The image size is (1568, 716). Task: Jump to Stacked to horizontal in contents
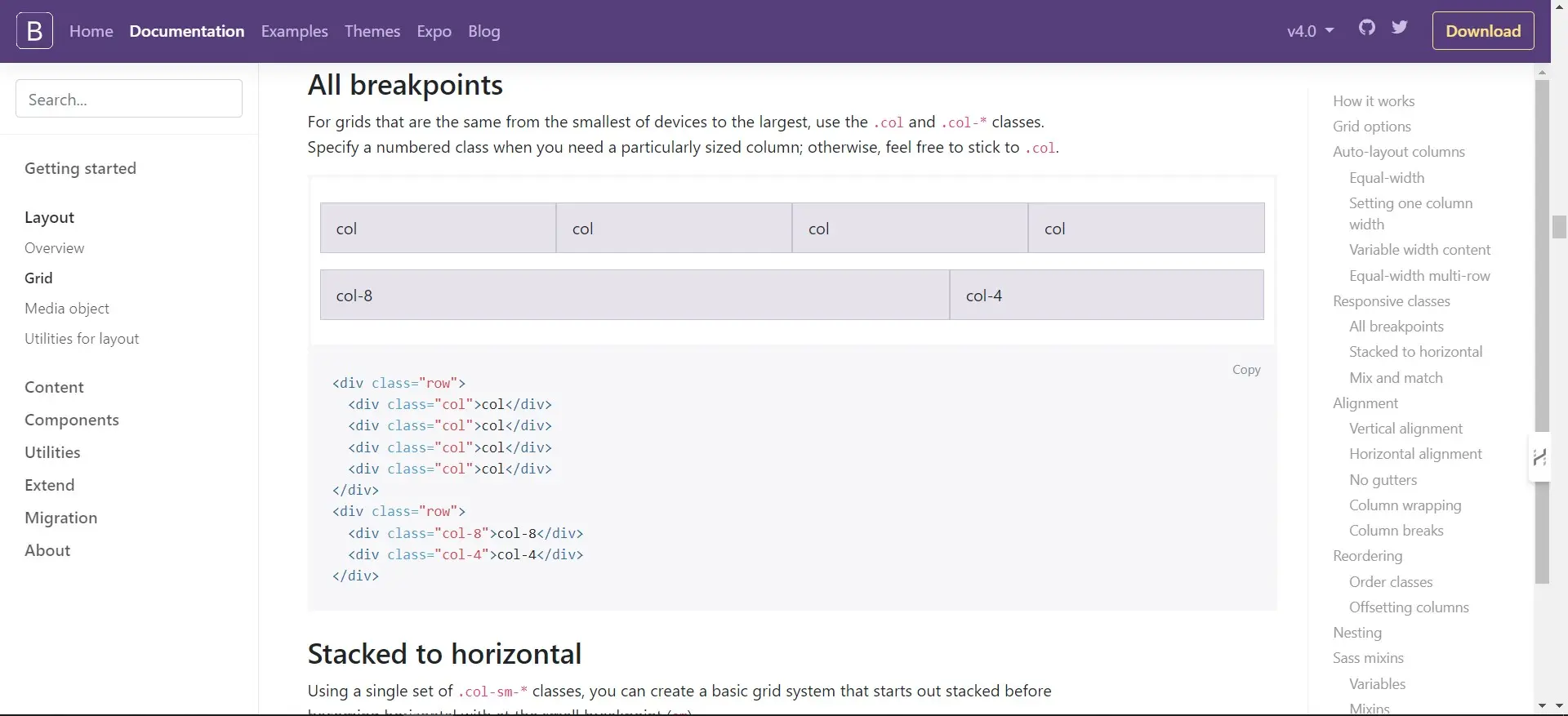pos(1415,352)
